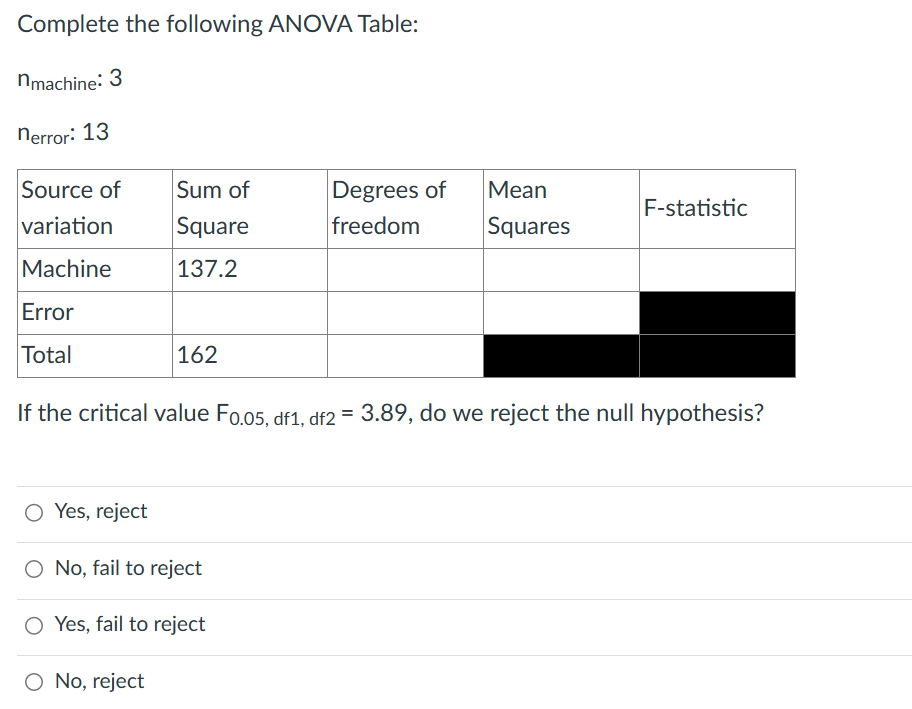Click the empty Error degrees of freedom cell

[405, 313]
